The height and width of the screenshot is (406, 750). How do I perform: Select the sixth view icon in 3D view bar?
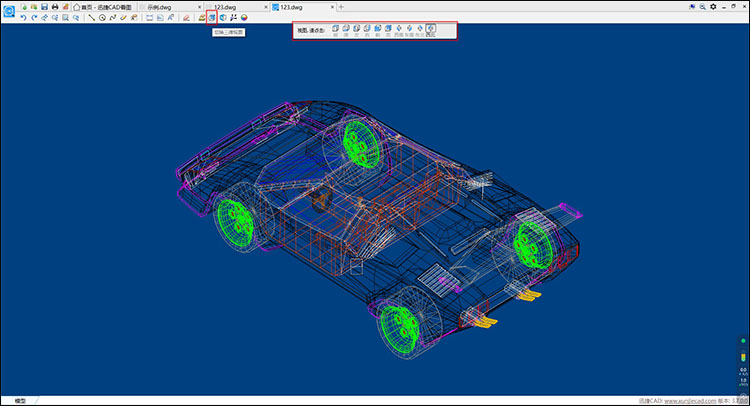[388, 29]
